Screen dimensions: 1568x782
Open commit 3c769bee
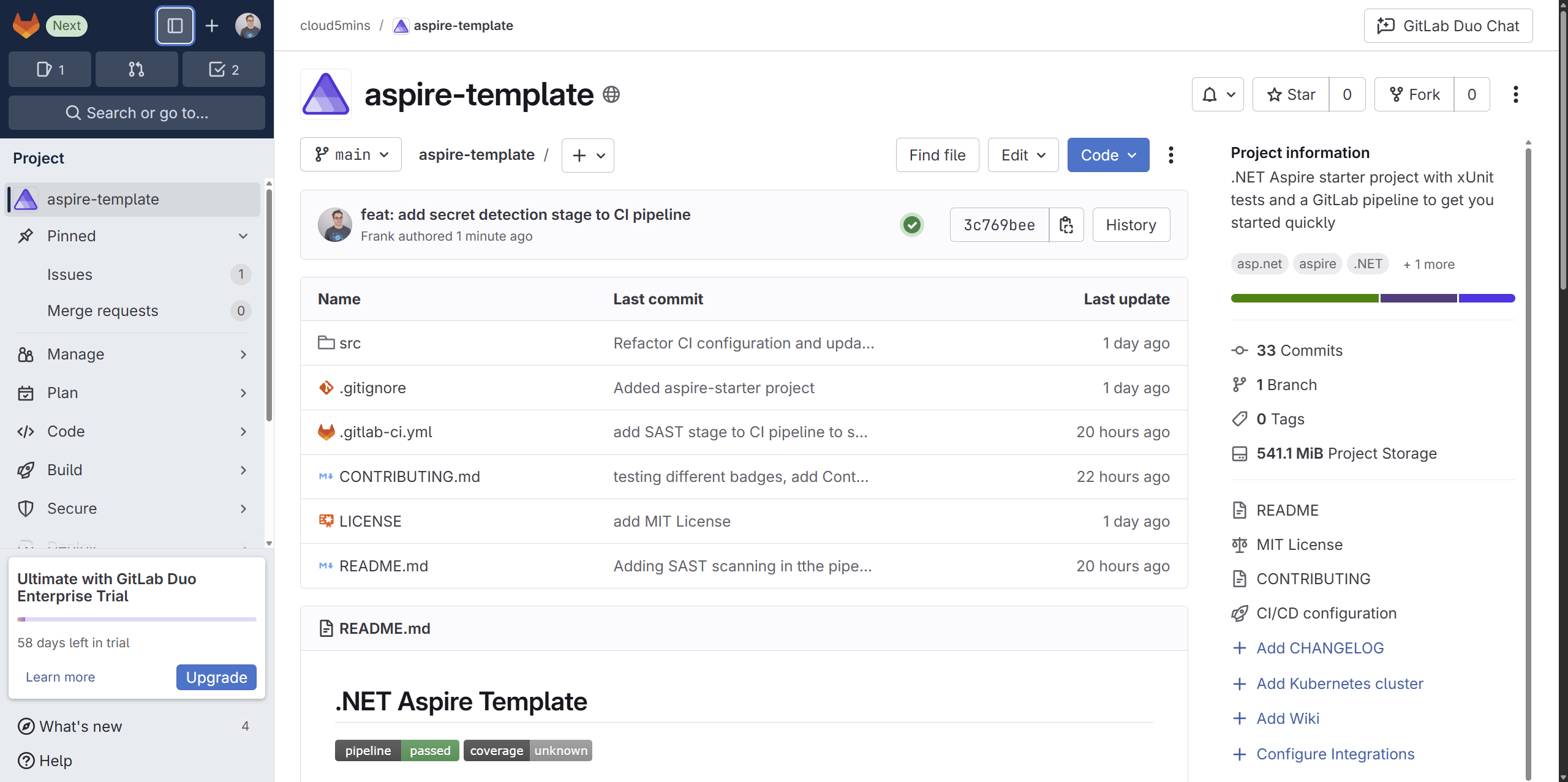click(999, 225)
